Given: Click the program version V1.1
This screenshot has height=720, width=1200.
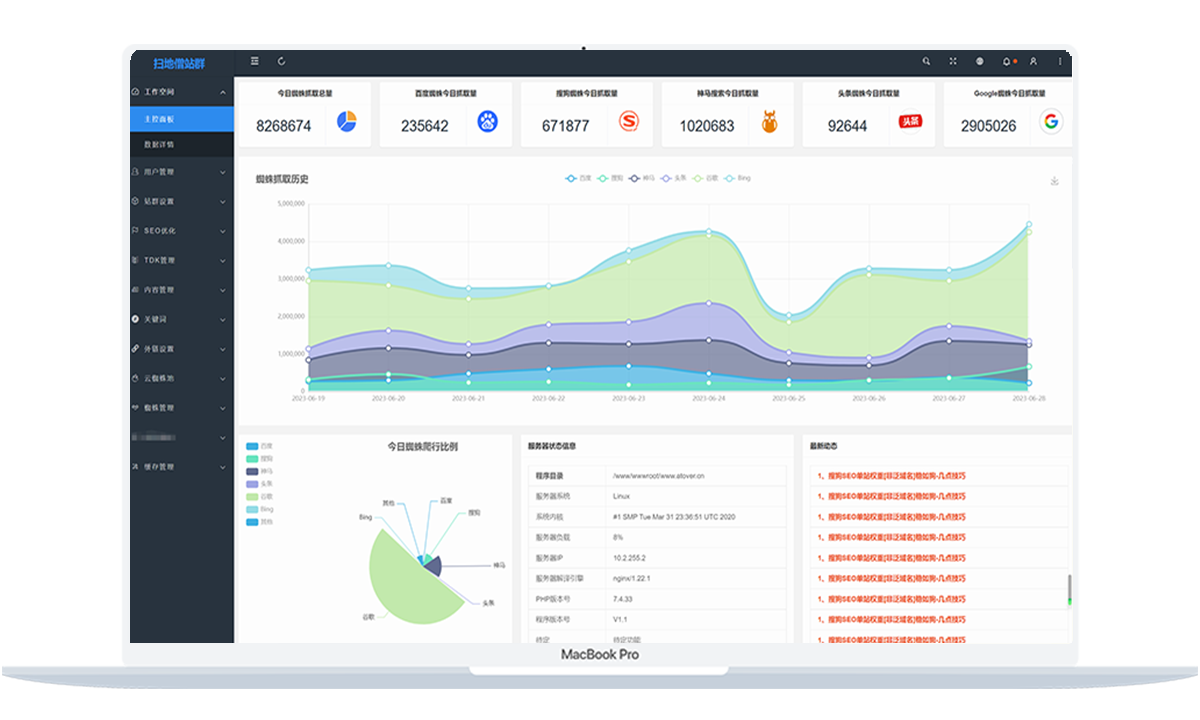Looking at the screenshot, I should pyautogui.click(x=620, y=619).
